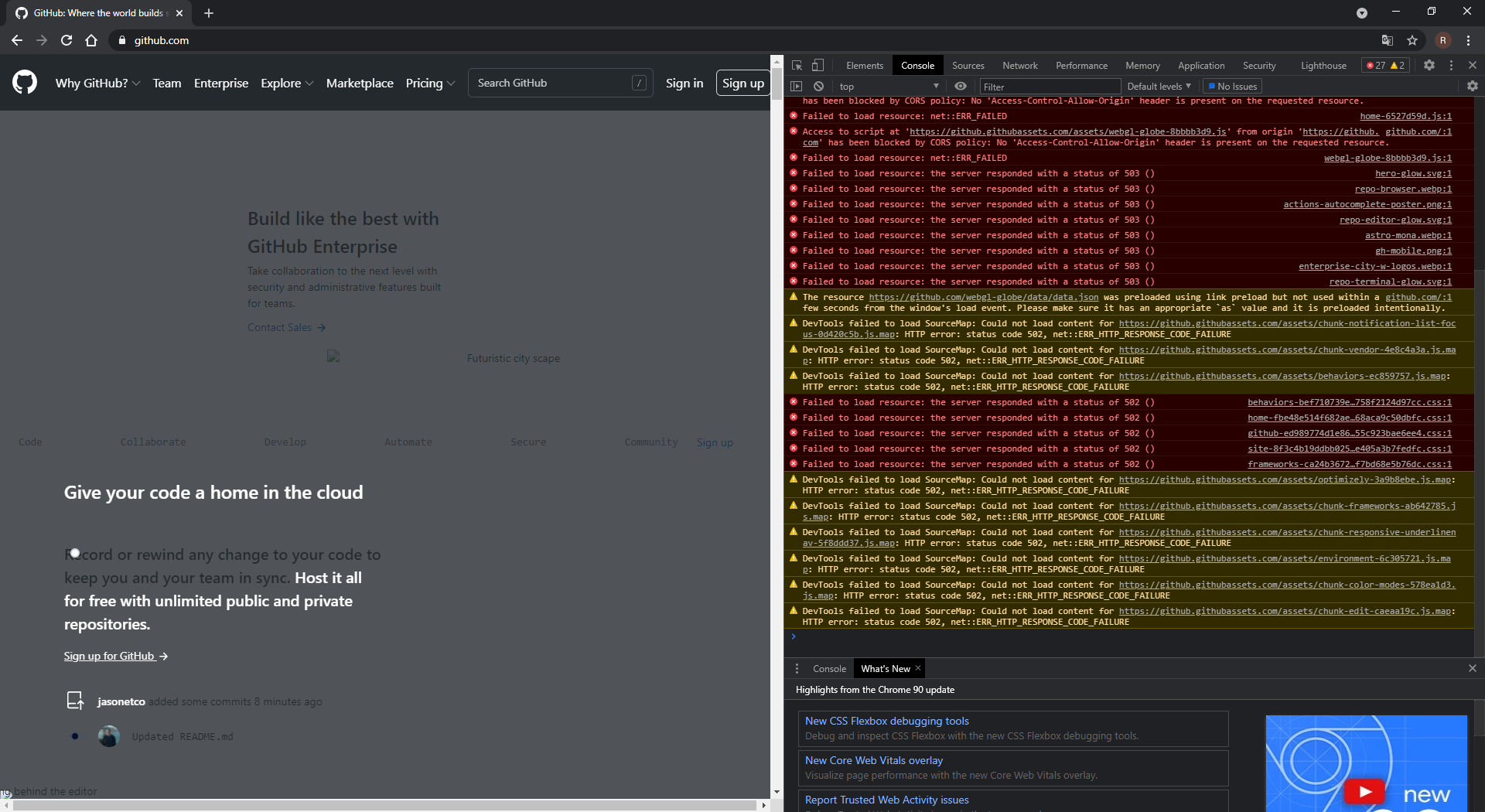Open the repo-browser.webp:1 source link

(1403, 189)
